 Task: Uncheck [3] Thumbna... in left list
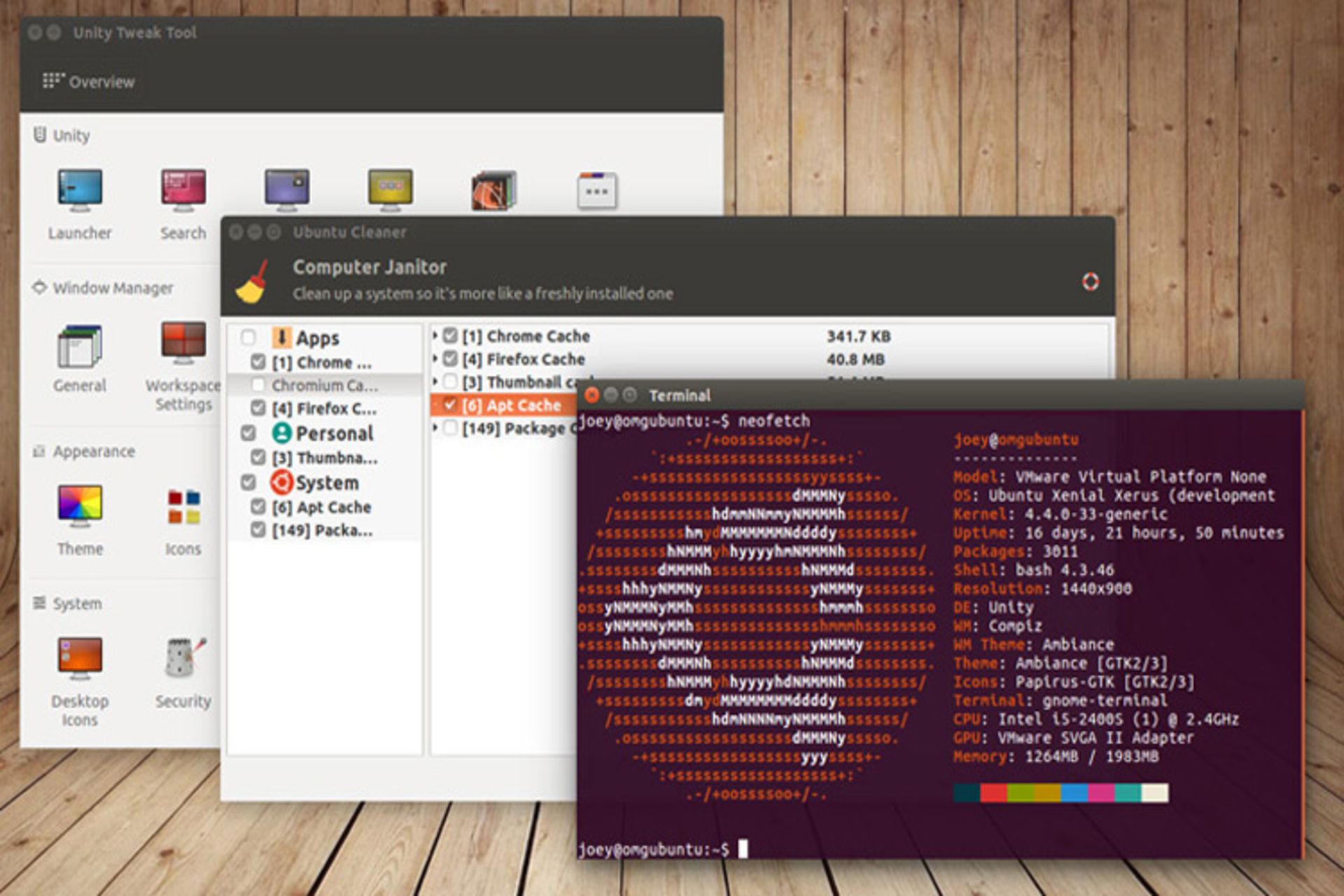click(258, 458)
